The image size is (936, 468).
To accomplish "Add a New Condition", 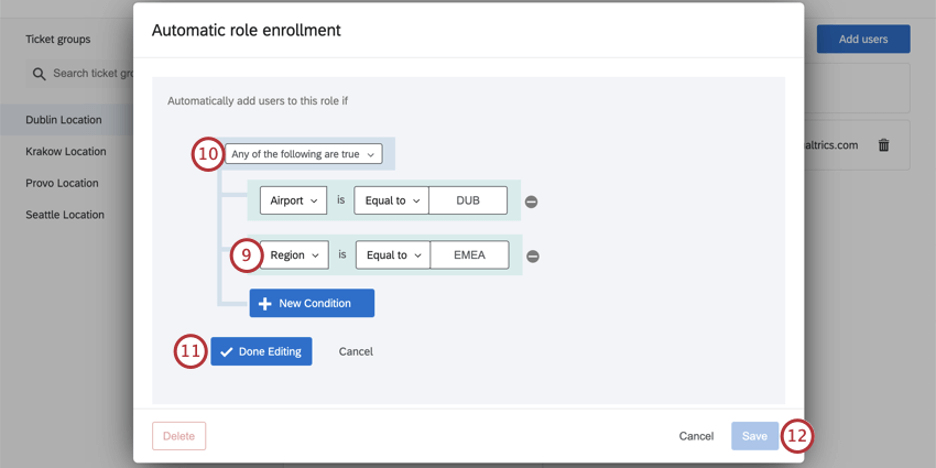I will coord(311,303).
